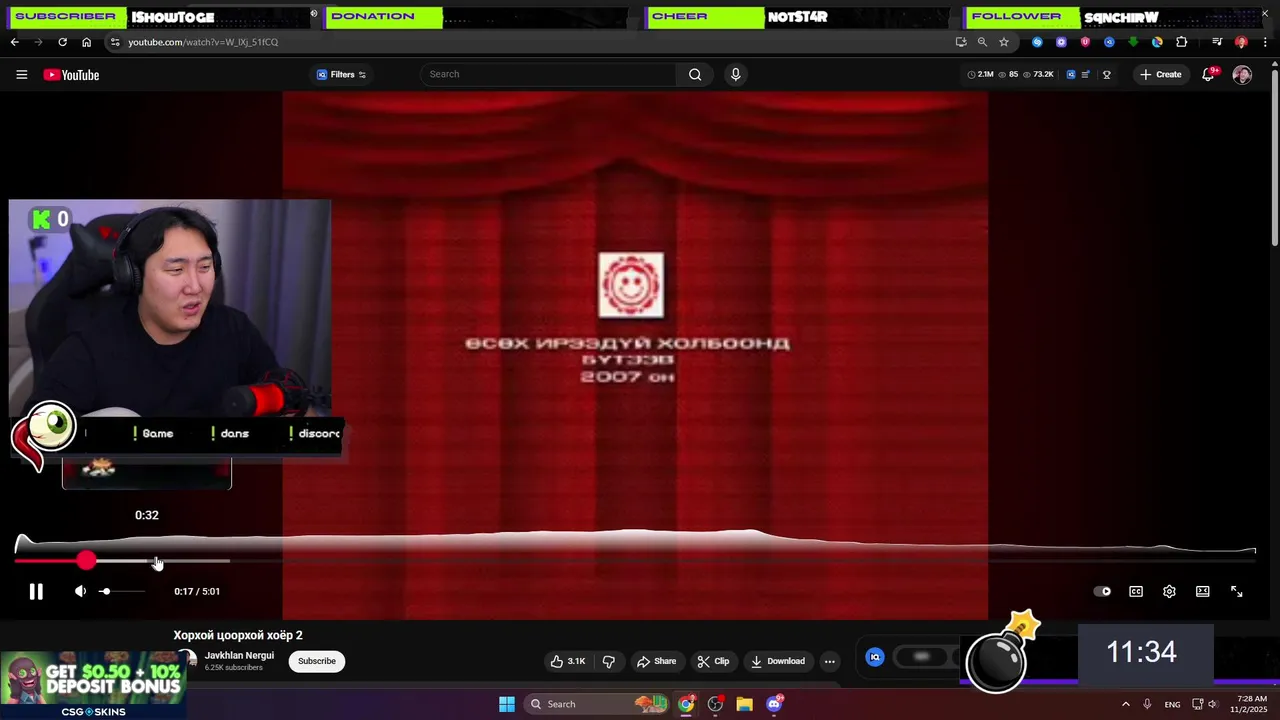
Task: Click the vidIQ icon beside view stats
Action: tap(1071, 74)
